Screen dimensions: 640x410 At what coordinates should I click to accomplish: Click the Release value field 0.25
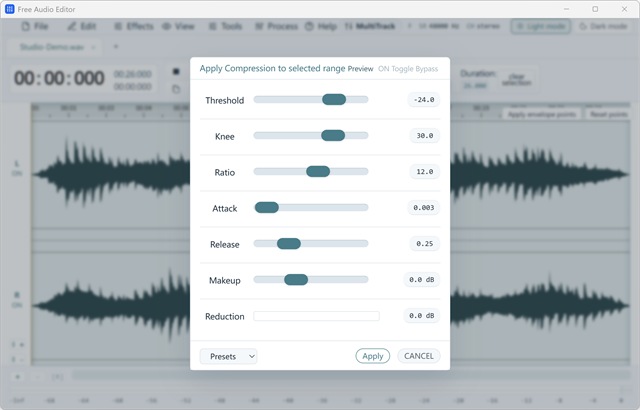click(424, 244)
